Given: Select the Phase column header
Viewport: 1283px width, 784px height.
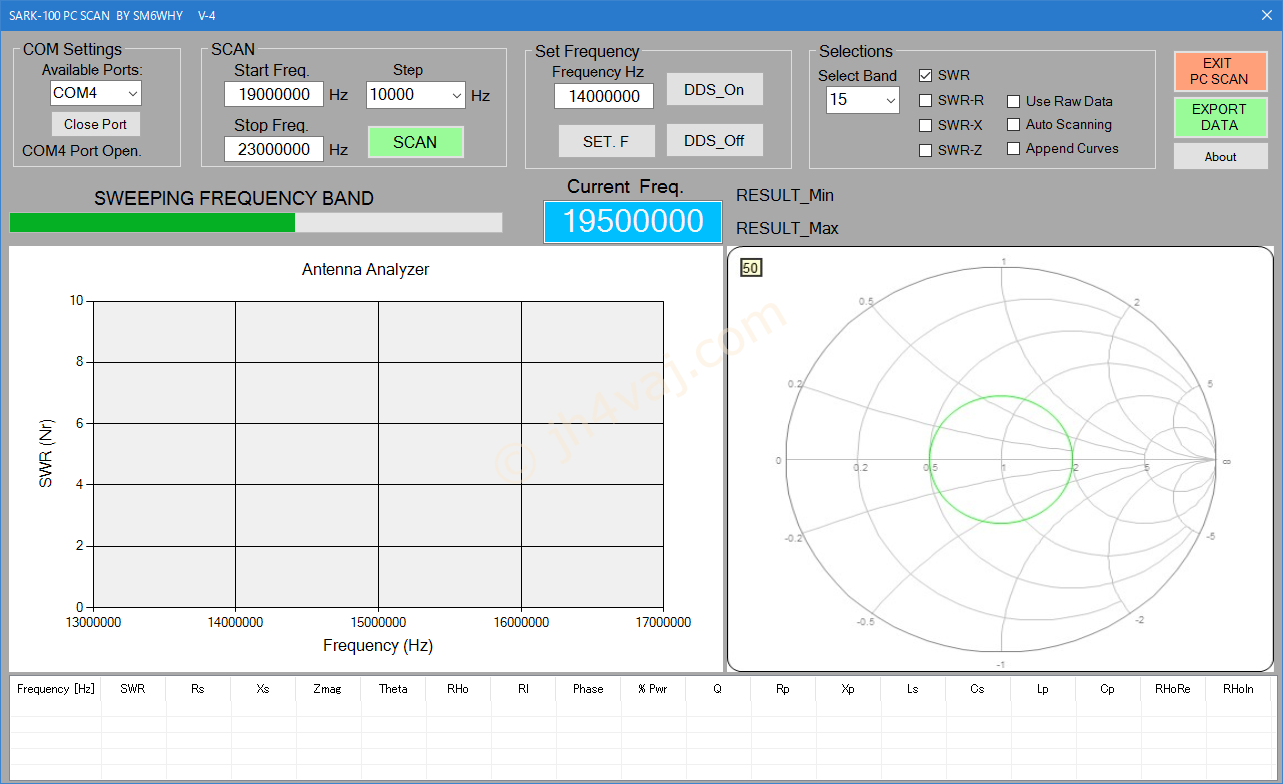Looking at the screenshot, I should coord(588,688).
